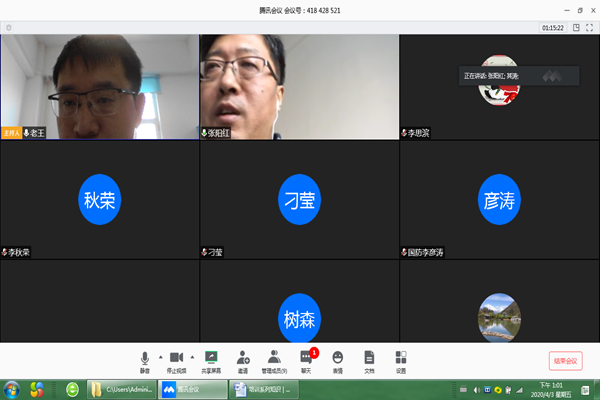Click the meeting title 会议号 418 428 521
Image resolution: width=600 pixels, height=400 pixels.
click(300, 10)
